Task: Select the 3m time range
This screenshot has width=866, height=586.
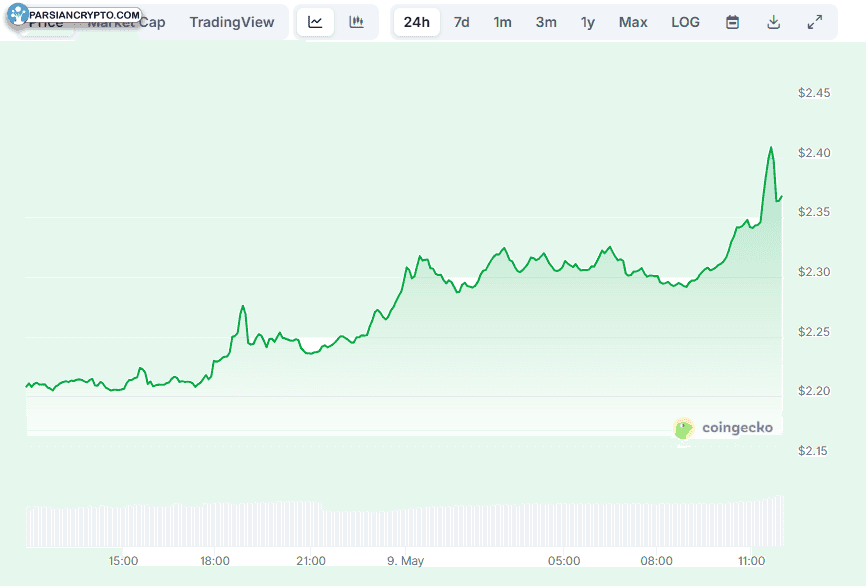Action: tap(546, 22)
